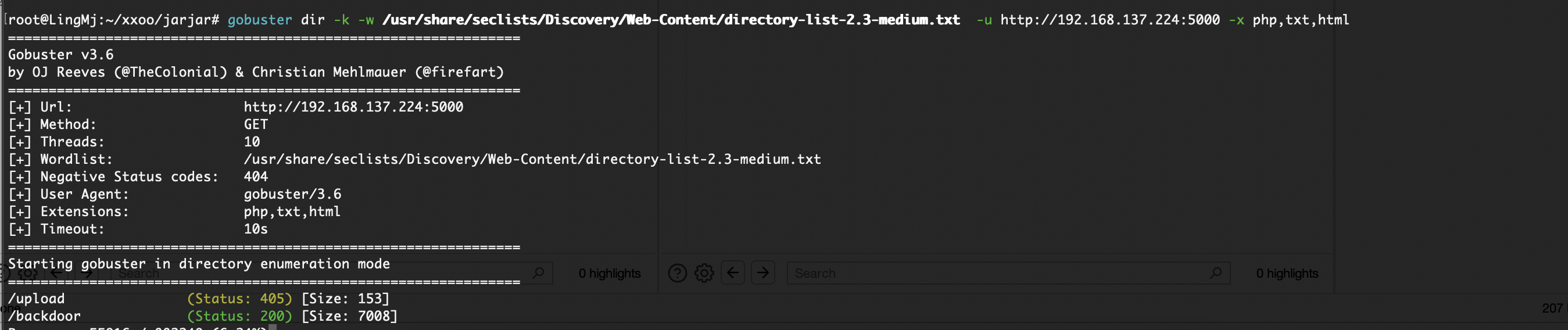Open the target URL in the command line
This screenshot has width=1568, height=330.
pyautogui.click(x=1109, y=20)
